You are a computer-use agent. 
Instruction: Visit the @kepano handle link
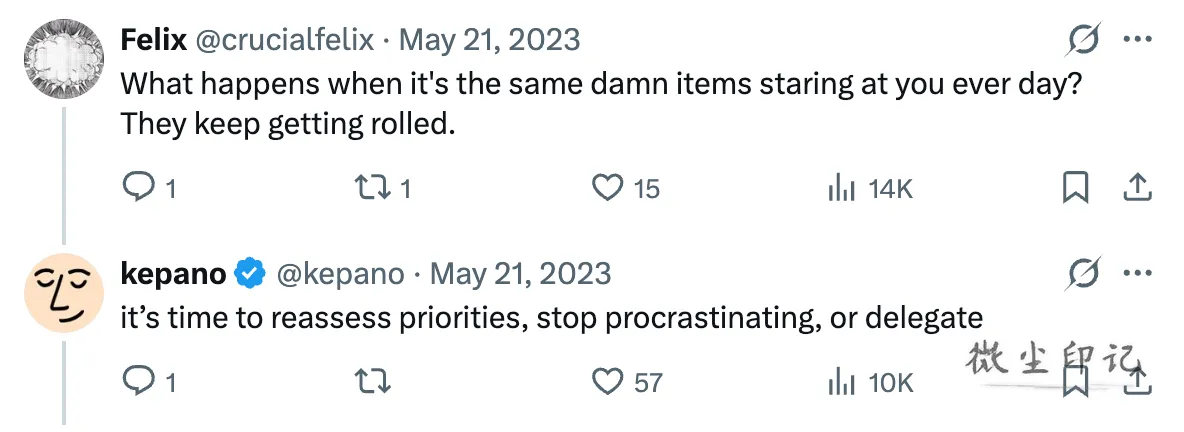[x=341, y=273]
